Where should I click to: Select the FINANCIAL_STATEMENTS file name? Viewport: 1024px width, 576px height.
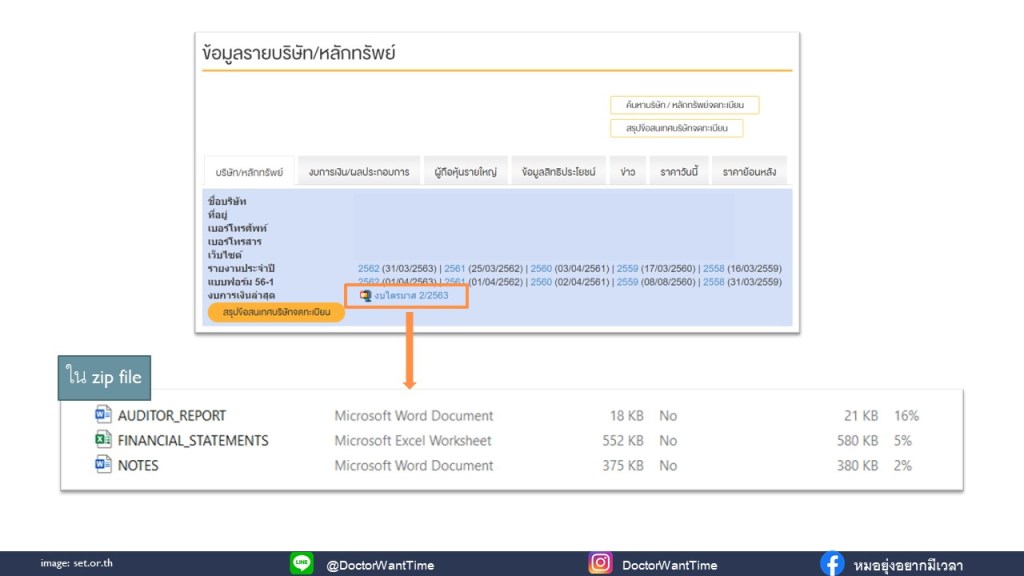point(193,440)
